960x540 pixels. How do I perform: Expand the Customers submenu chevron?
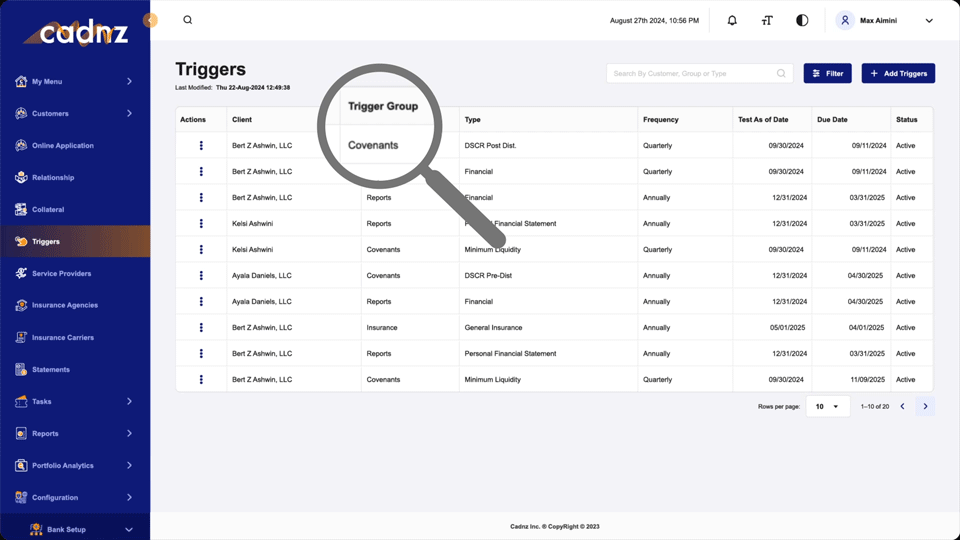click(129, 114)
